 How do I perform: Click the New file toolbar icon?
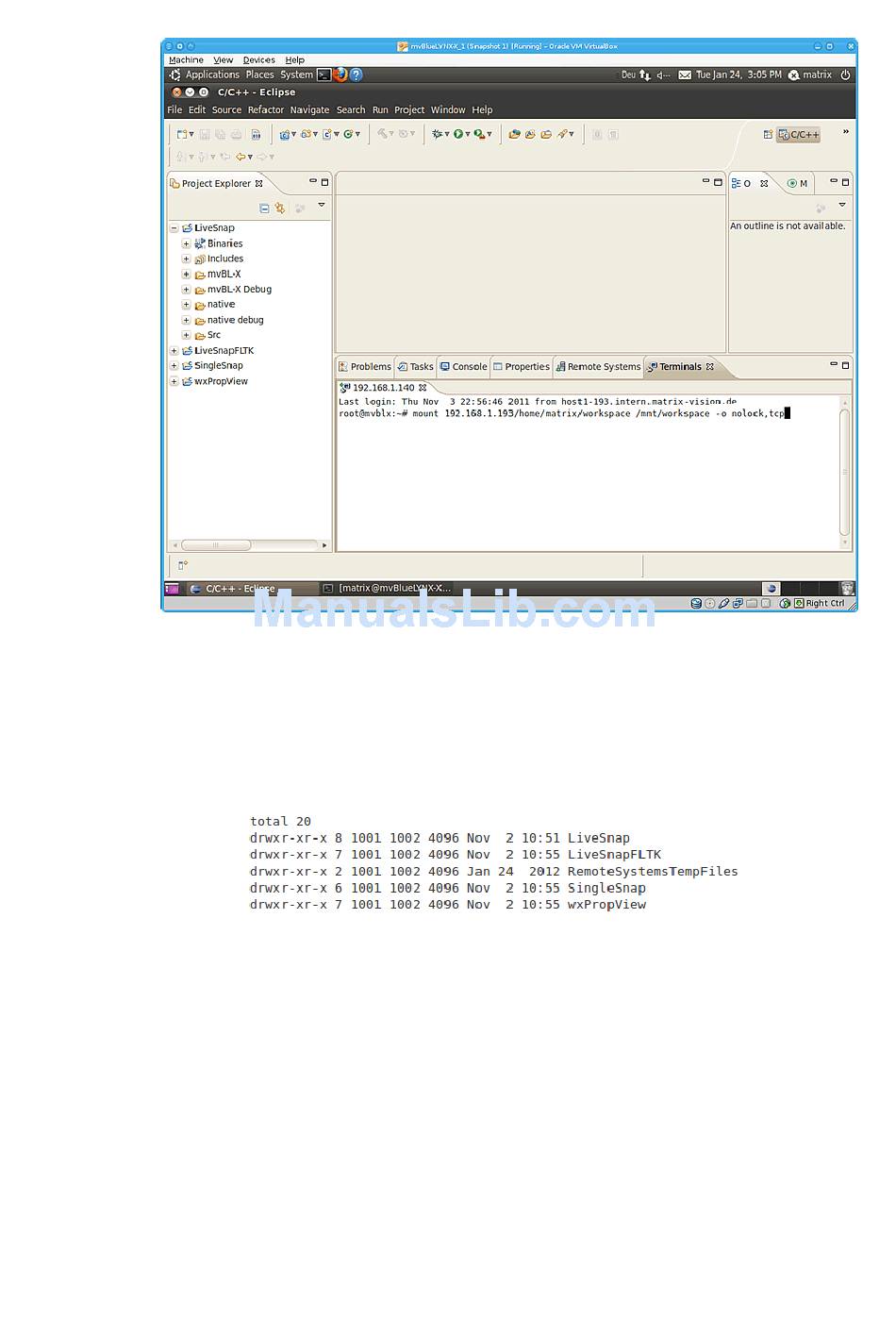[182, 135]
